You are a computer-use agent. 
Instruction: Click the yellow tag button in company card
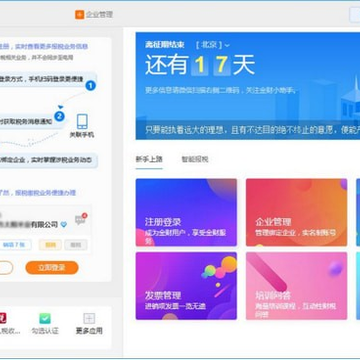tap(50, 245)
